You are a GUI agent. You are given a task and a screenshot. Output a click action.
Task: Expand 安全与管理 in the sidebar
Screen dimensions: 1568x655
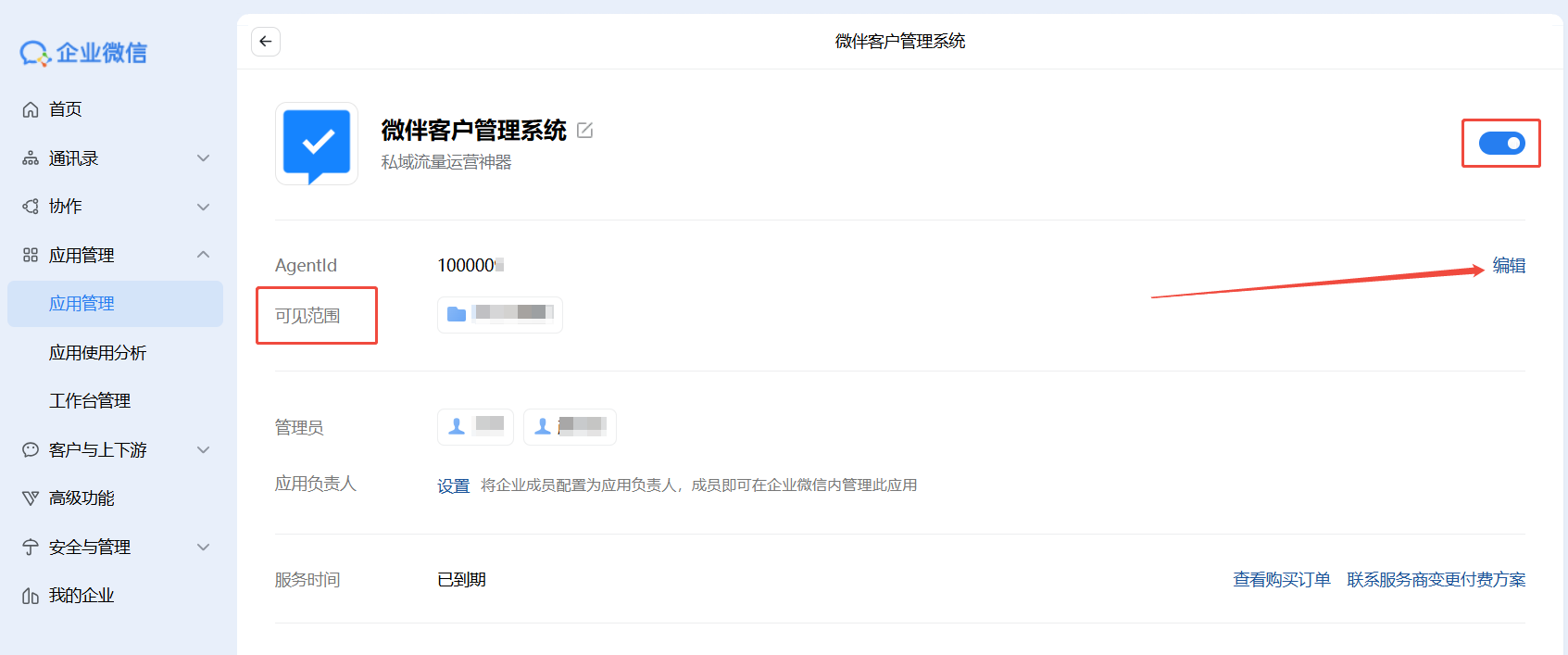(116, 548)
